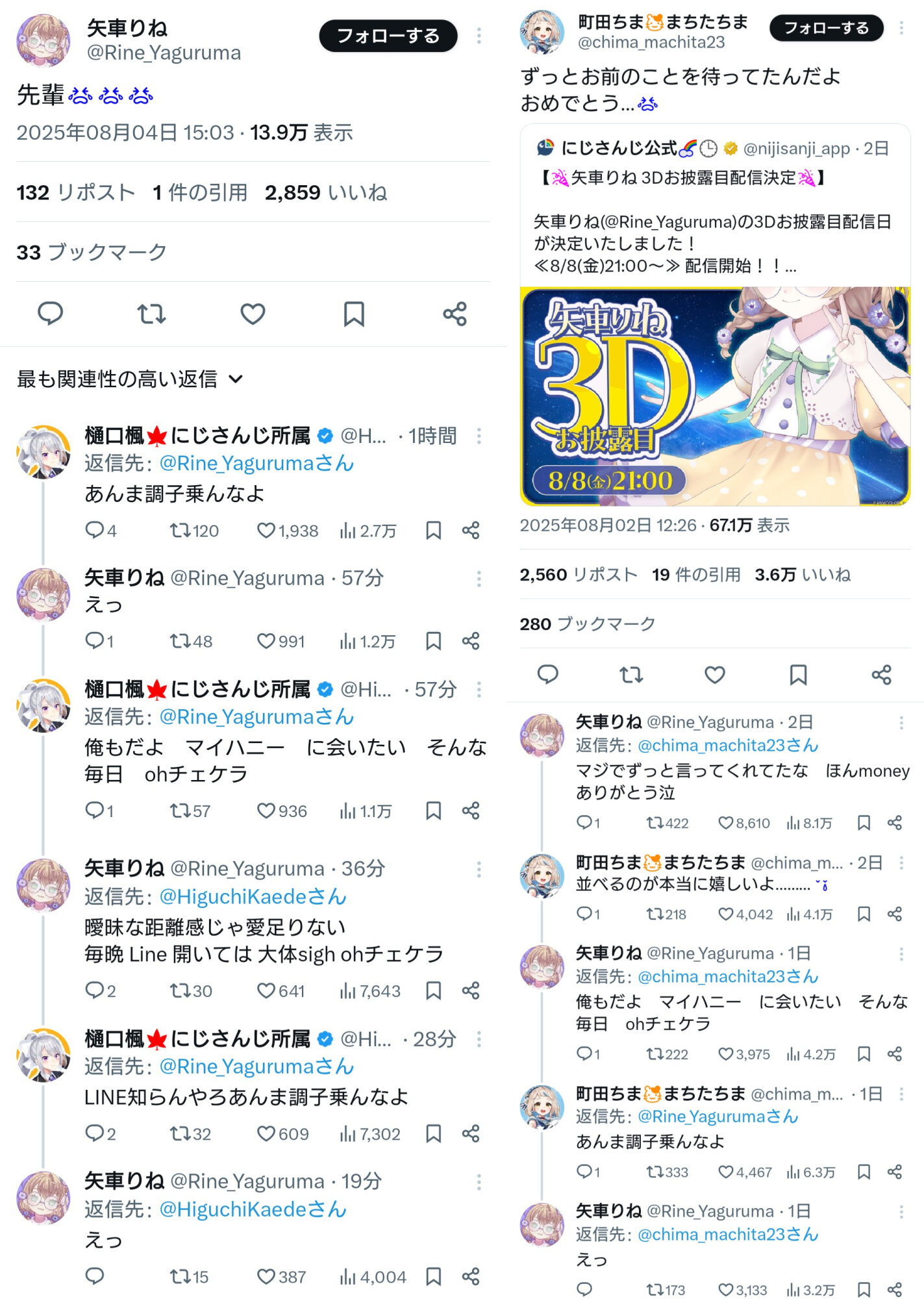924x1299 pixels.
Task: Follow 町田ちま account
Action: coord(826,28)
